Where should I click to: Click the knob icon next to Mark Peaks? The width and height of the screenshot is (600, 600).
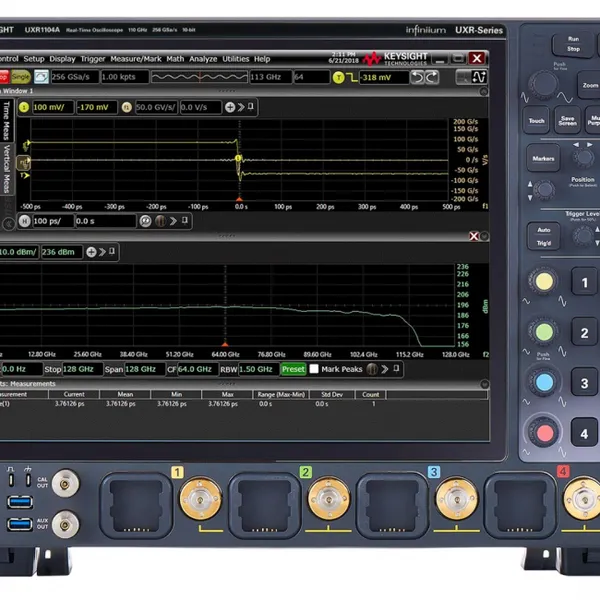coord(372,369)
